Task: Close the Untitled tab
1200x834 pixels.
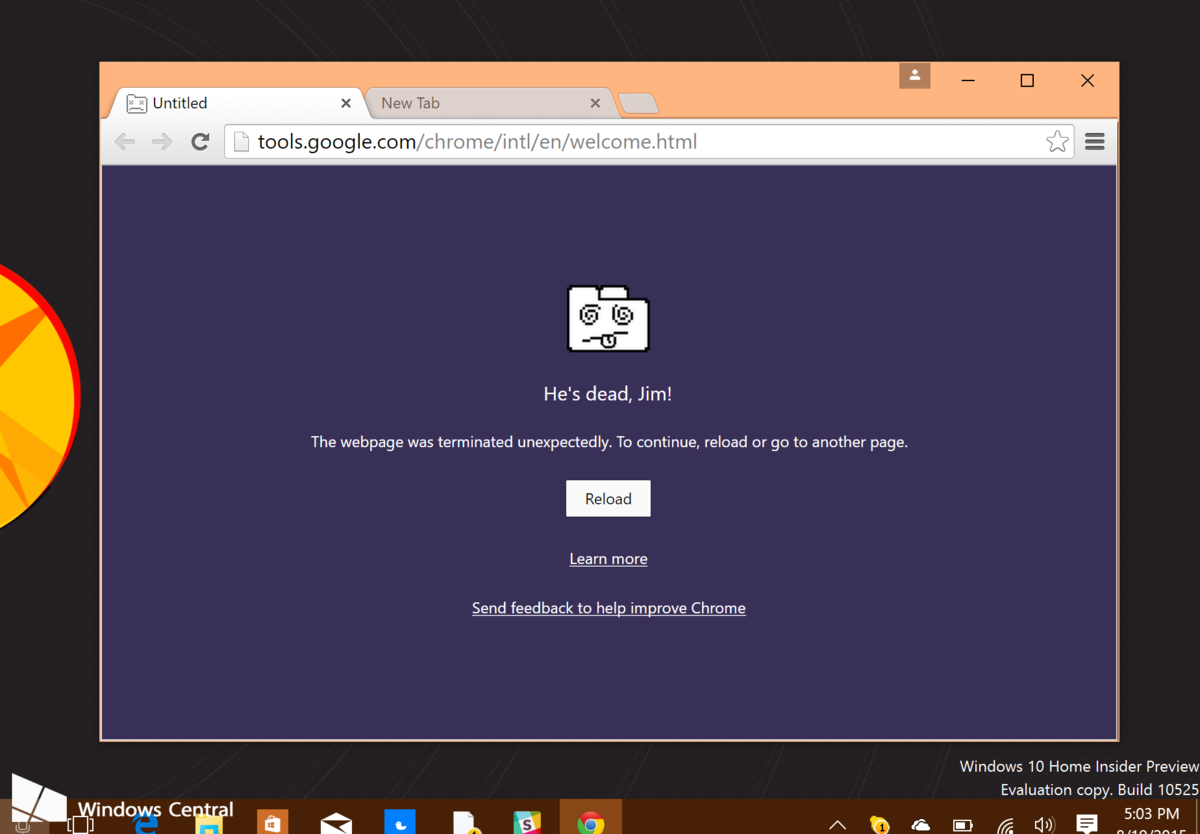Action: click(346, 103)
